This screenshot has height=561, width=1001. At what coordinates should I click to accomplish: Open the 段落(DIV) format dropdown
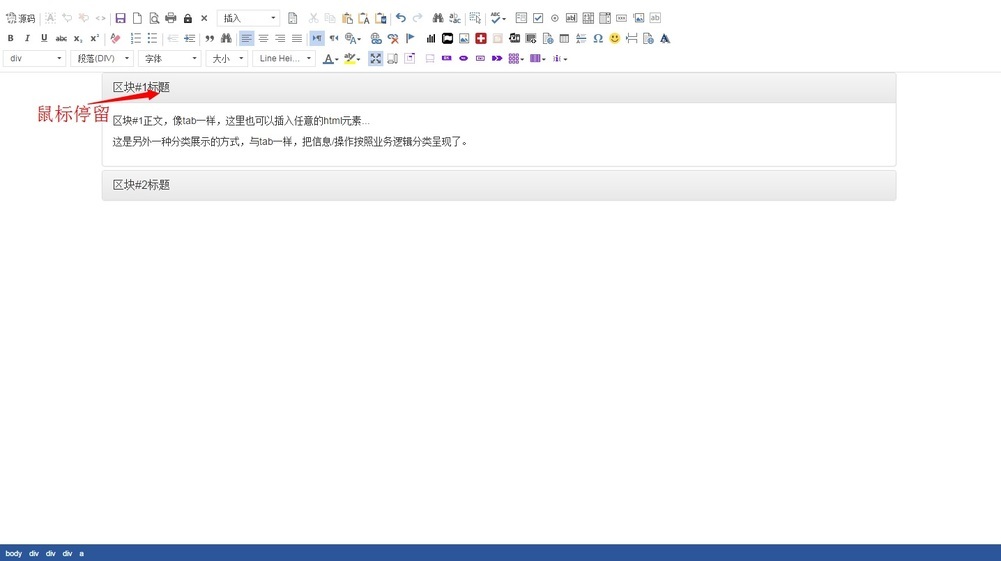[102, 59]
